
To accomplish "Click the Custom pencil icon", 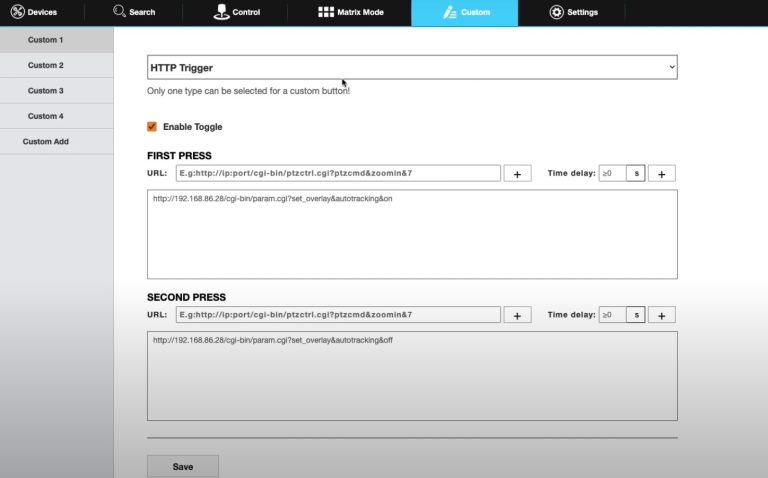I will pyautogui.click(x=450, y=12).
